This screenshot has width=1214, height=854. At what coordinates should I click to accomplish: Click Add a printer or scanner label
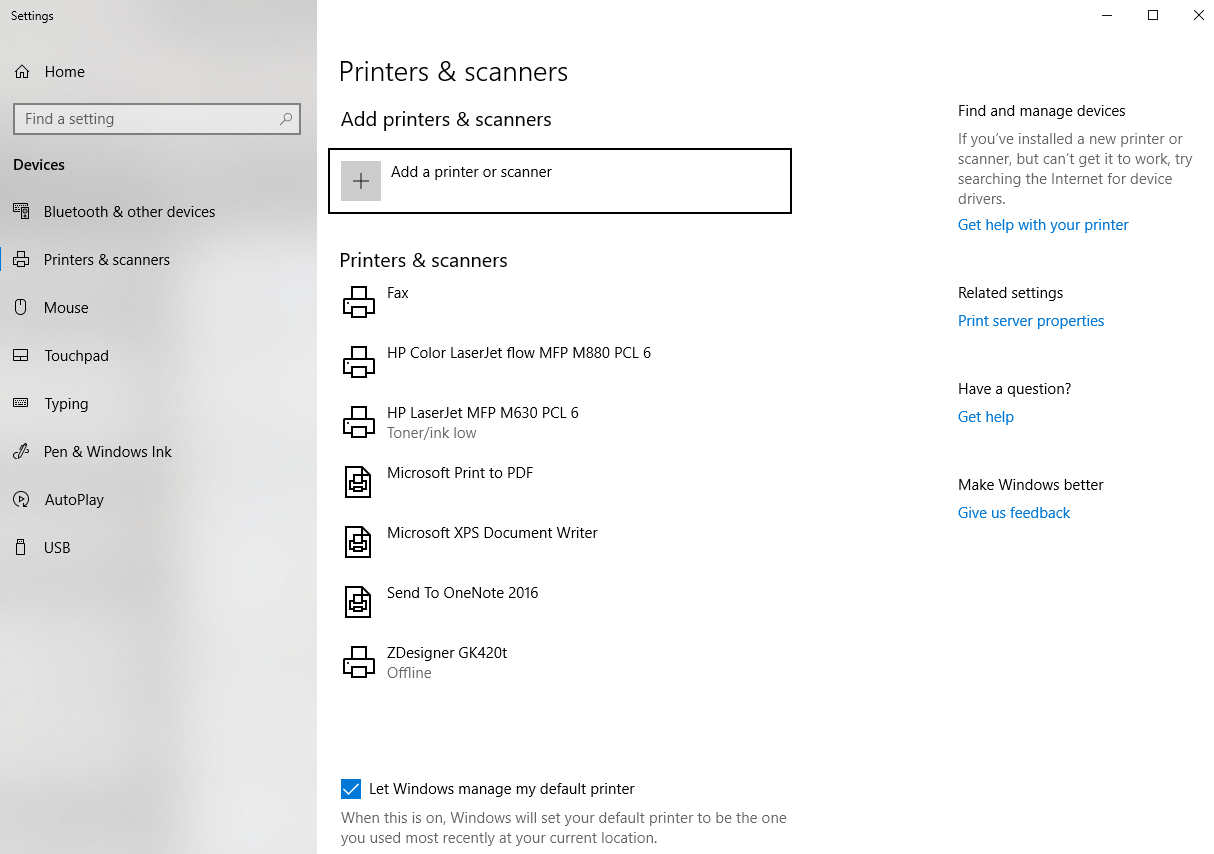[x=471, y=172]
